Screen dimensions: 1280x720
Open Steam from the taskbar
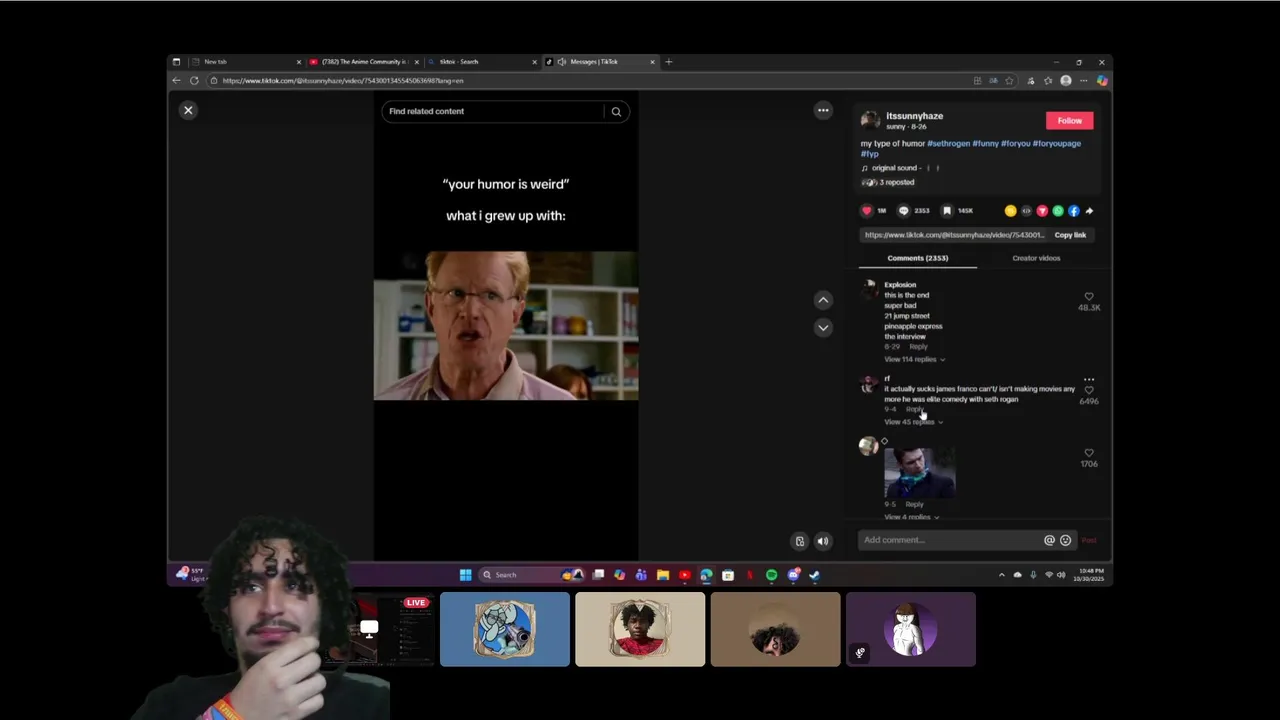(815, 575)
